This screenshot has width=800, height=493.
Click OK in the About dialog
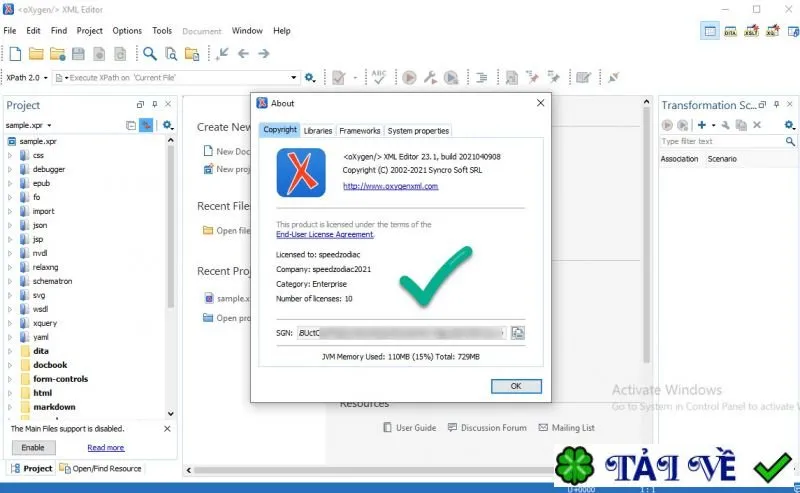(516, 386)
